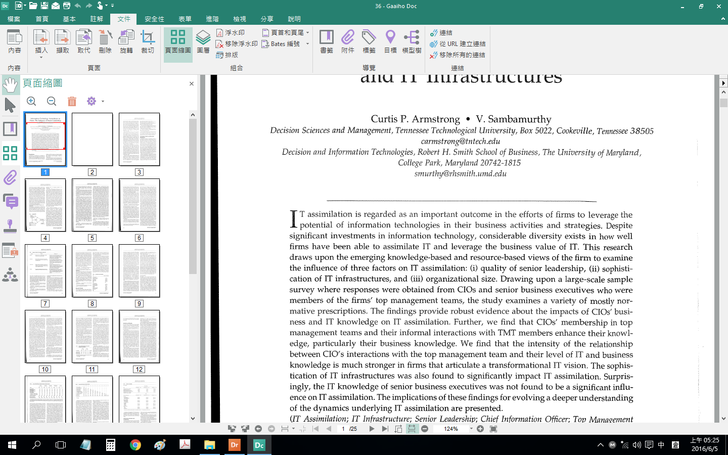The height and width of the screenshot is (455, 728).
Task: Toggle the bookmark panel in left sidebar
Action: point(10,129)
